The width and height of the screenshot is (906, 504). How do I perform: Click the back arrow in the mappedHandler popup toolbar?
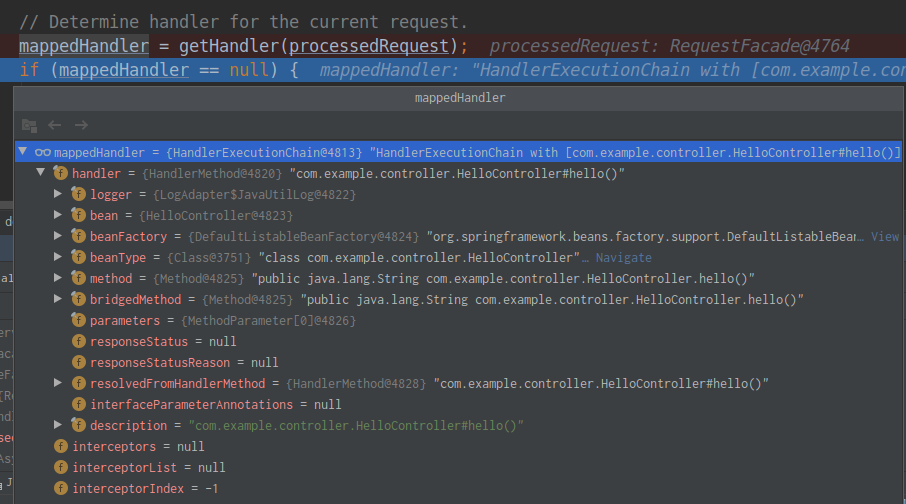click(55, 125)
